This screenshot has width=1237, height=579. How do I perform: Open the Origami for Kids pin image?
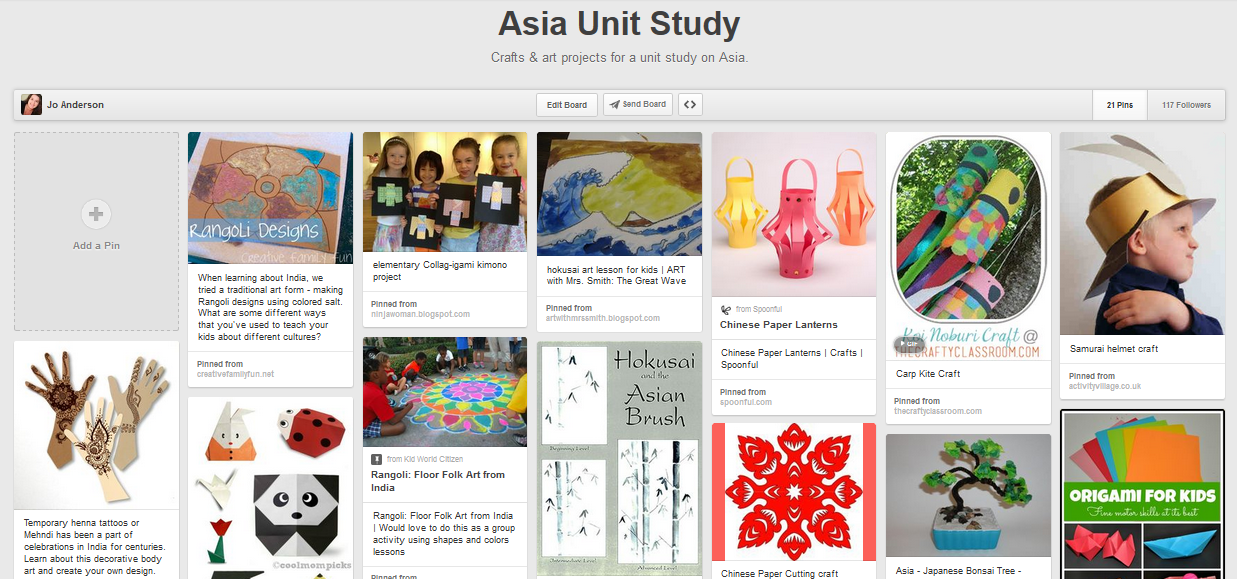(x=1142, y=495)
